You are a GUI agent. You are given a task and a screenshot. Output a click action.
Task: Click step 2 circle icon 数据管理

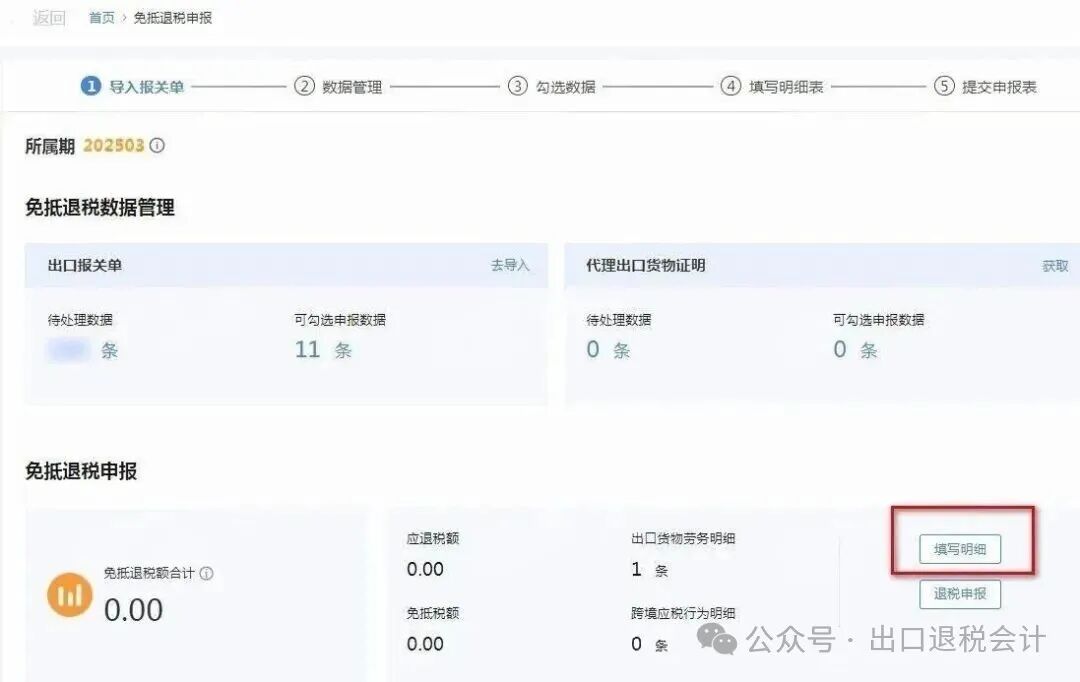[304, 86]
